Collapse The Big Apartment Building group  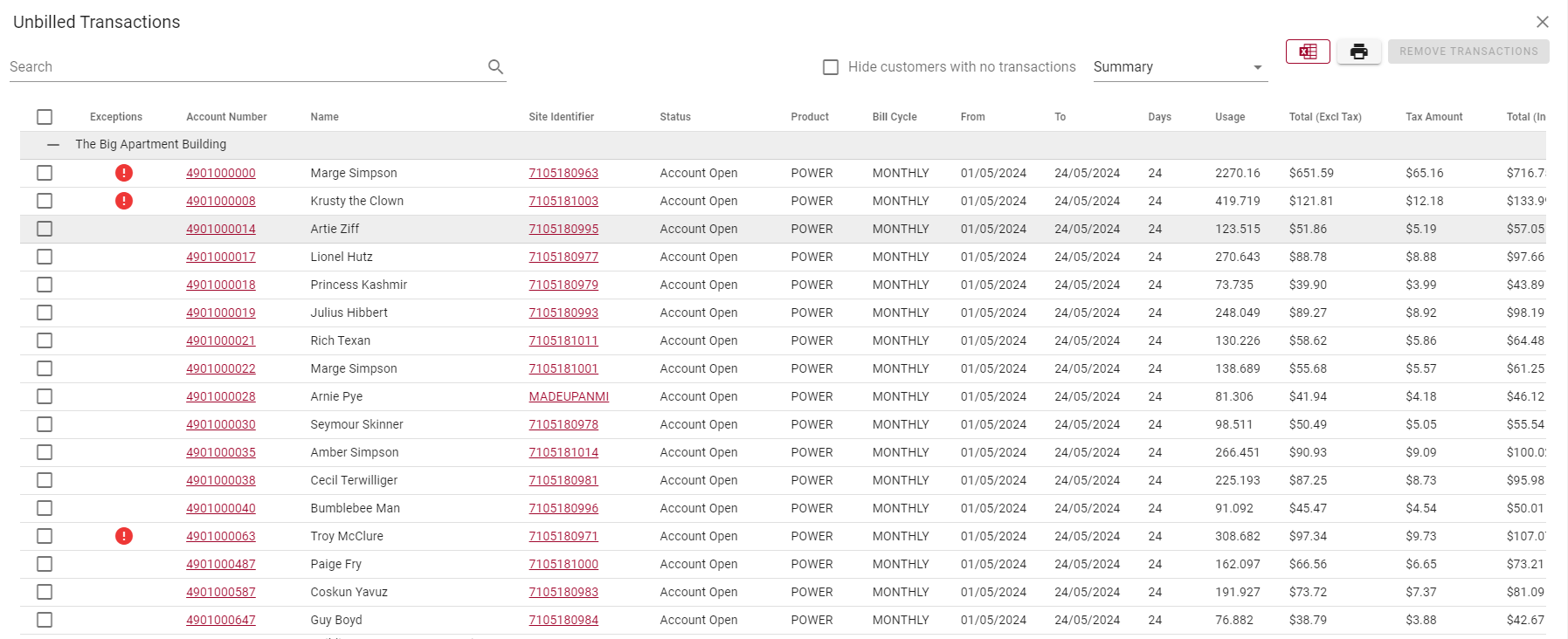pyautogui.click(x=53, y=145)
